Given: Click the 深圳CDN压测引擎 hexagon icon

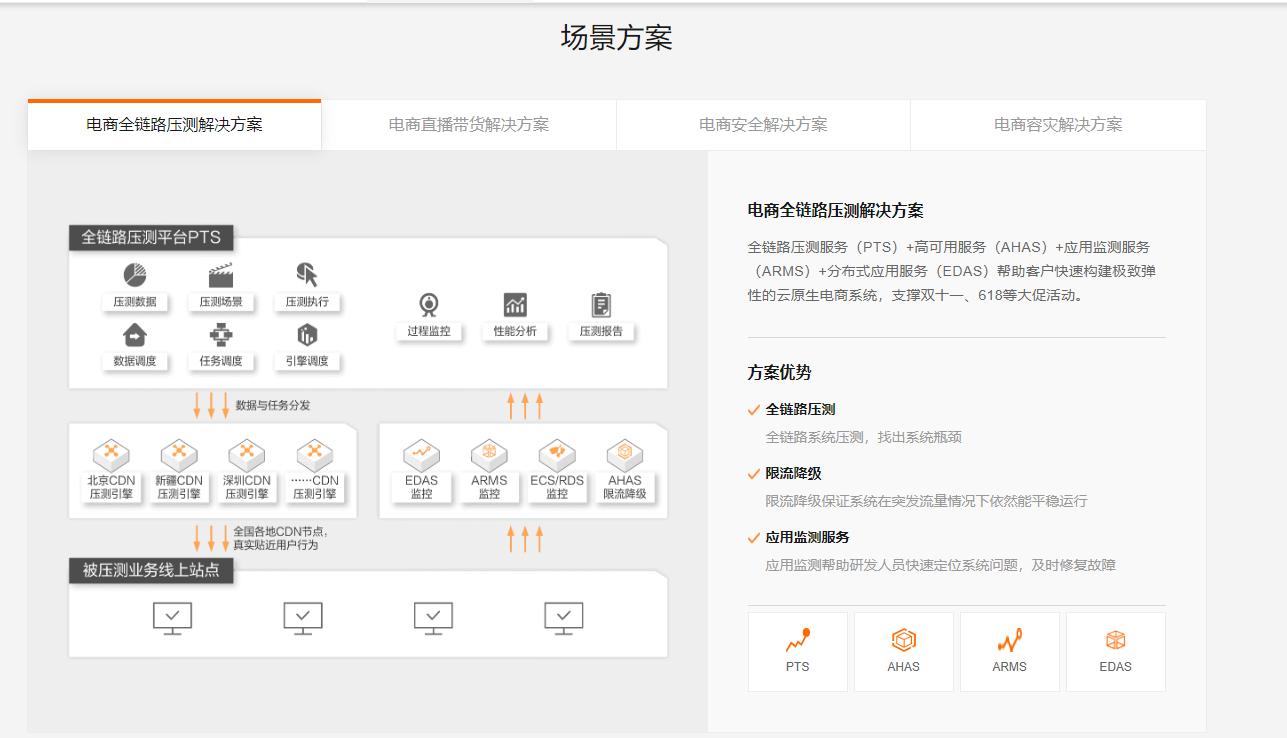Looking at the screenshot, I should tap(247, 454).
